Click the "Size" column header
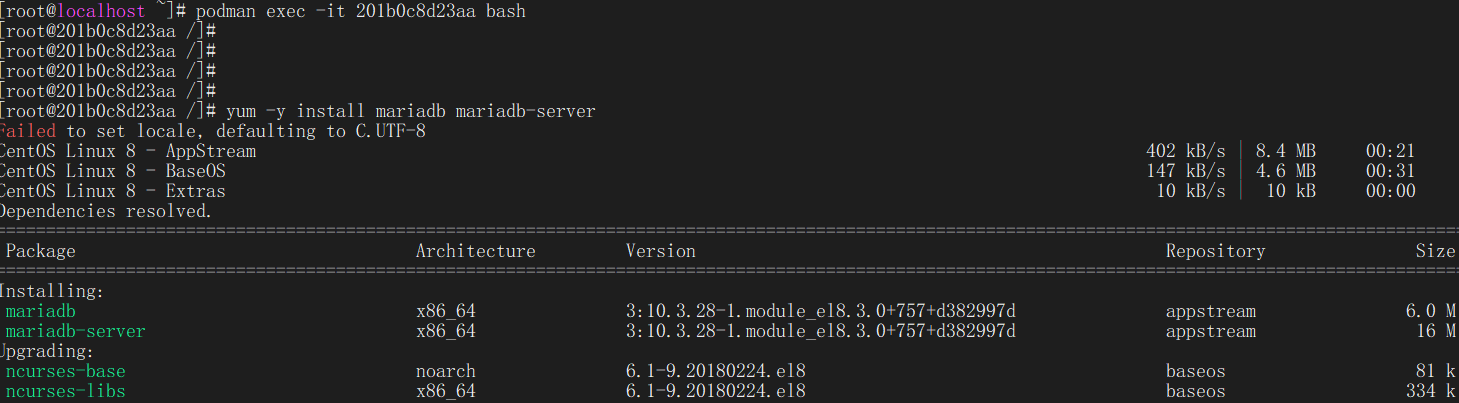 (x=1435, y=251)
